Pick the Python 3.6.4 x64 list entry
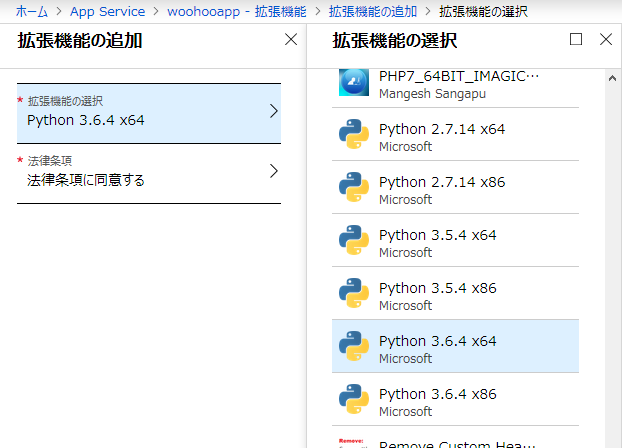 coord(455,346)
